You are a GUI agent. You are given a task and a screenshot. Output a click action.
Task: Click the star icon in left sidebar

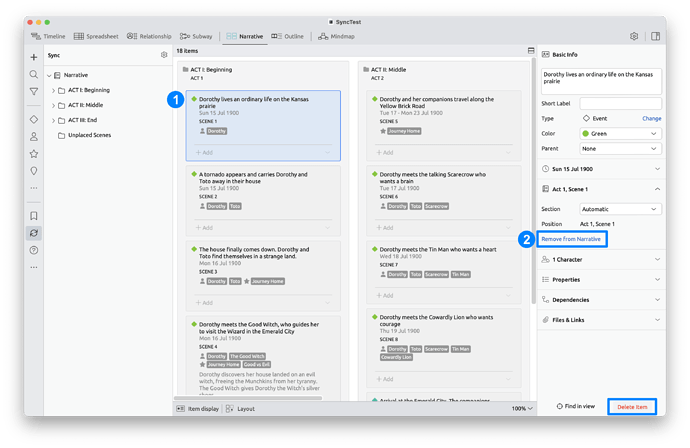pyautogui.click(x=34, y=154)
